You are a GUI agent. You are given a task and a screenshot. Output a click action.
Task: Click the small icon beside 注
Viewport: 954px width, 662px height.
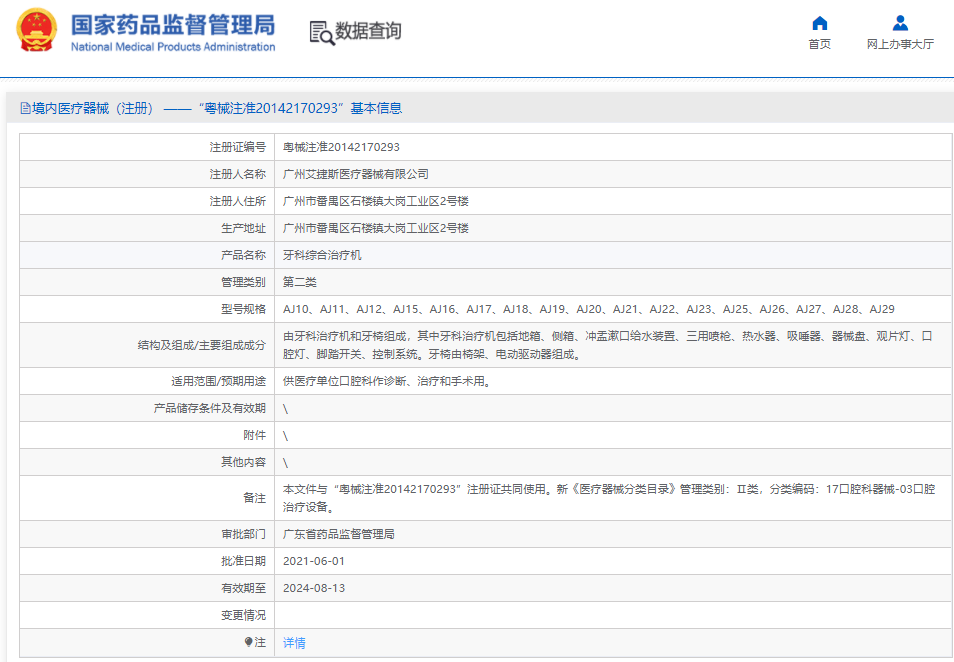click(x=249, y=642)
